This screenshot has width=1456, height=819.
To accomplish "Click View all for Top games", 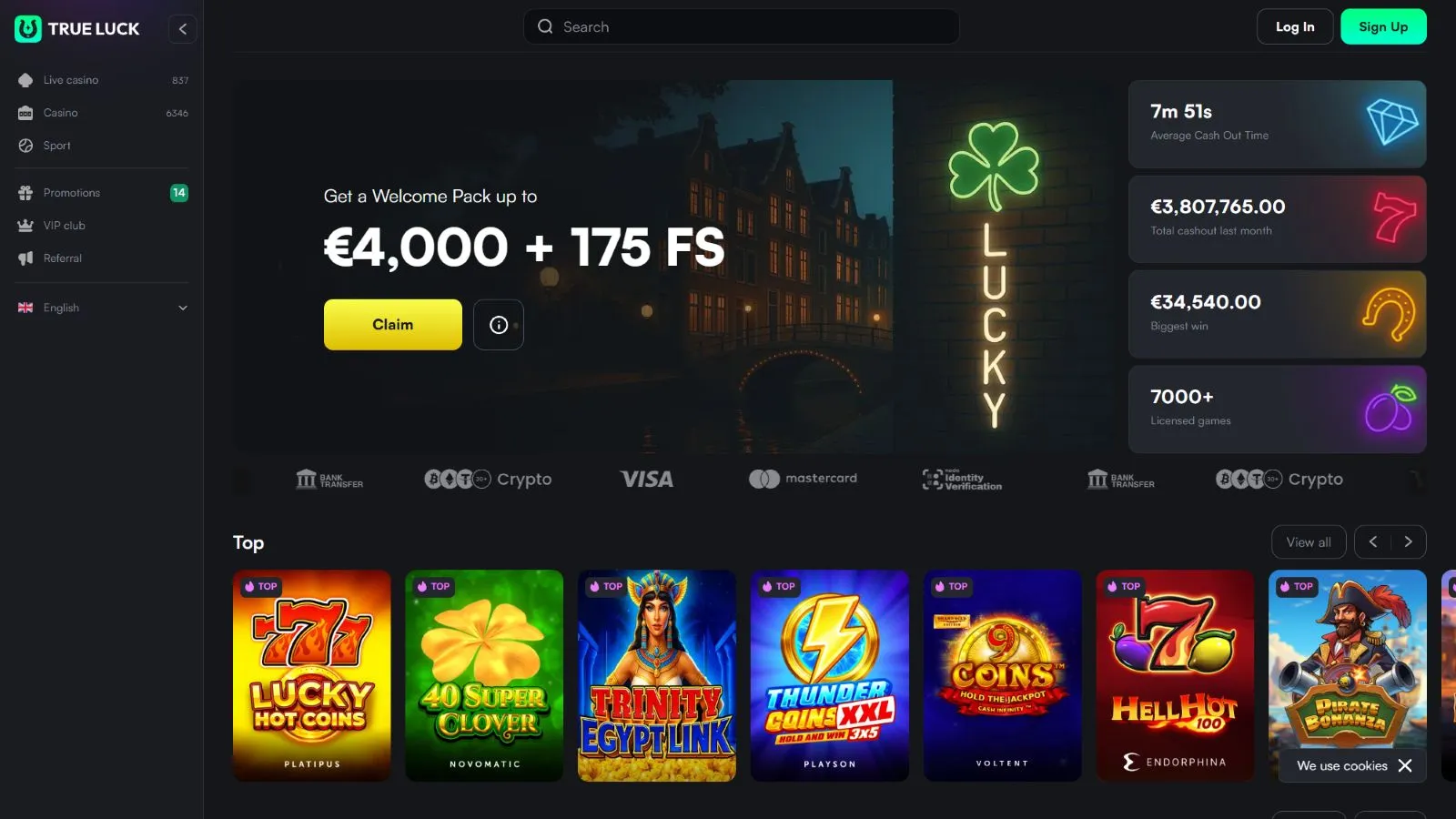I will point(1309,542).
